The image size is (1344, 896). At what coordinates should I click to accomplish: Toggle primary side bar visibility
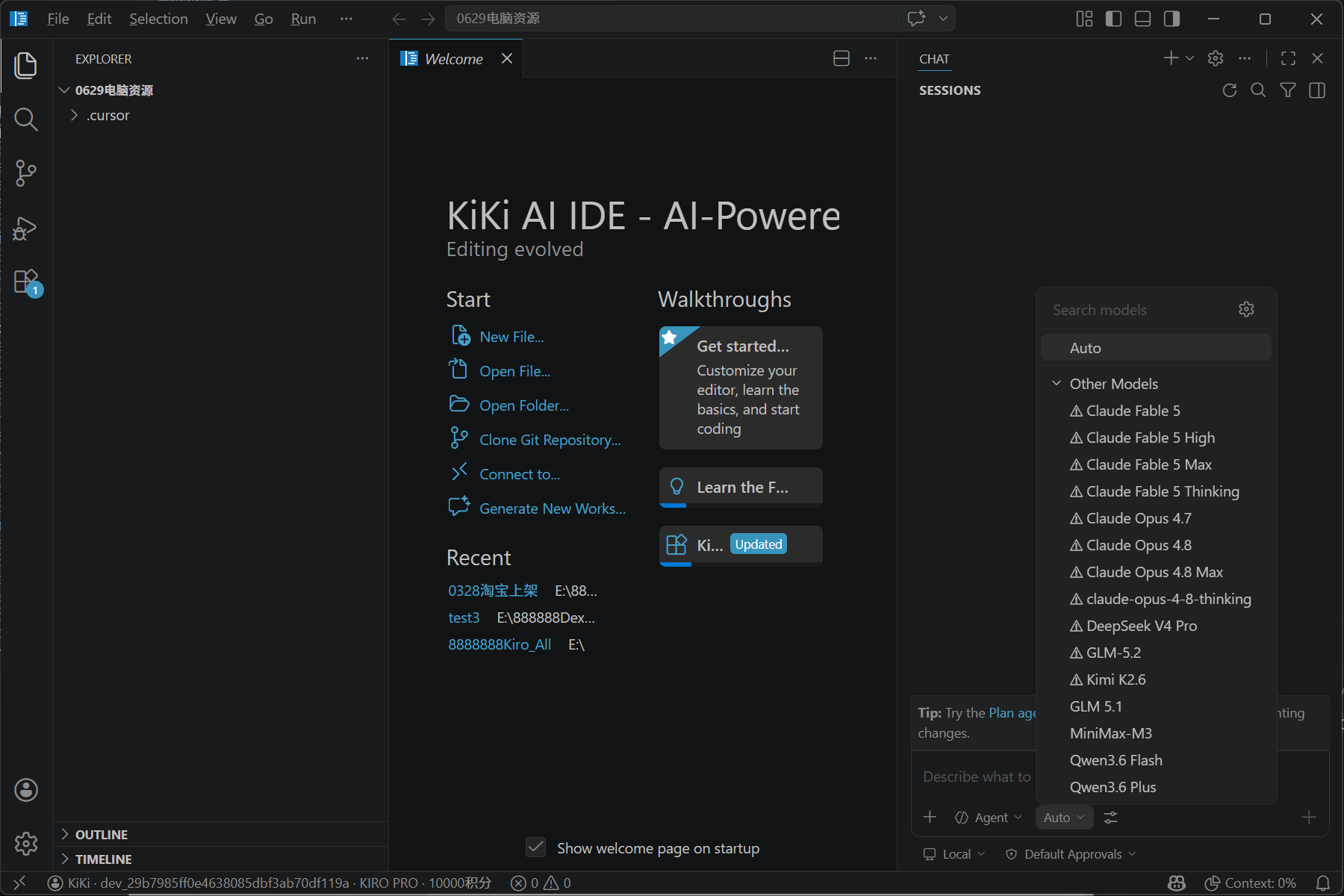pyautogui.click(x=1113, y=19)
